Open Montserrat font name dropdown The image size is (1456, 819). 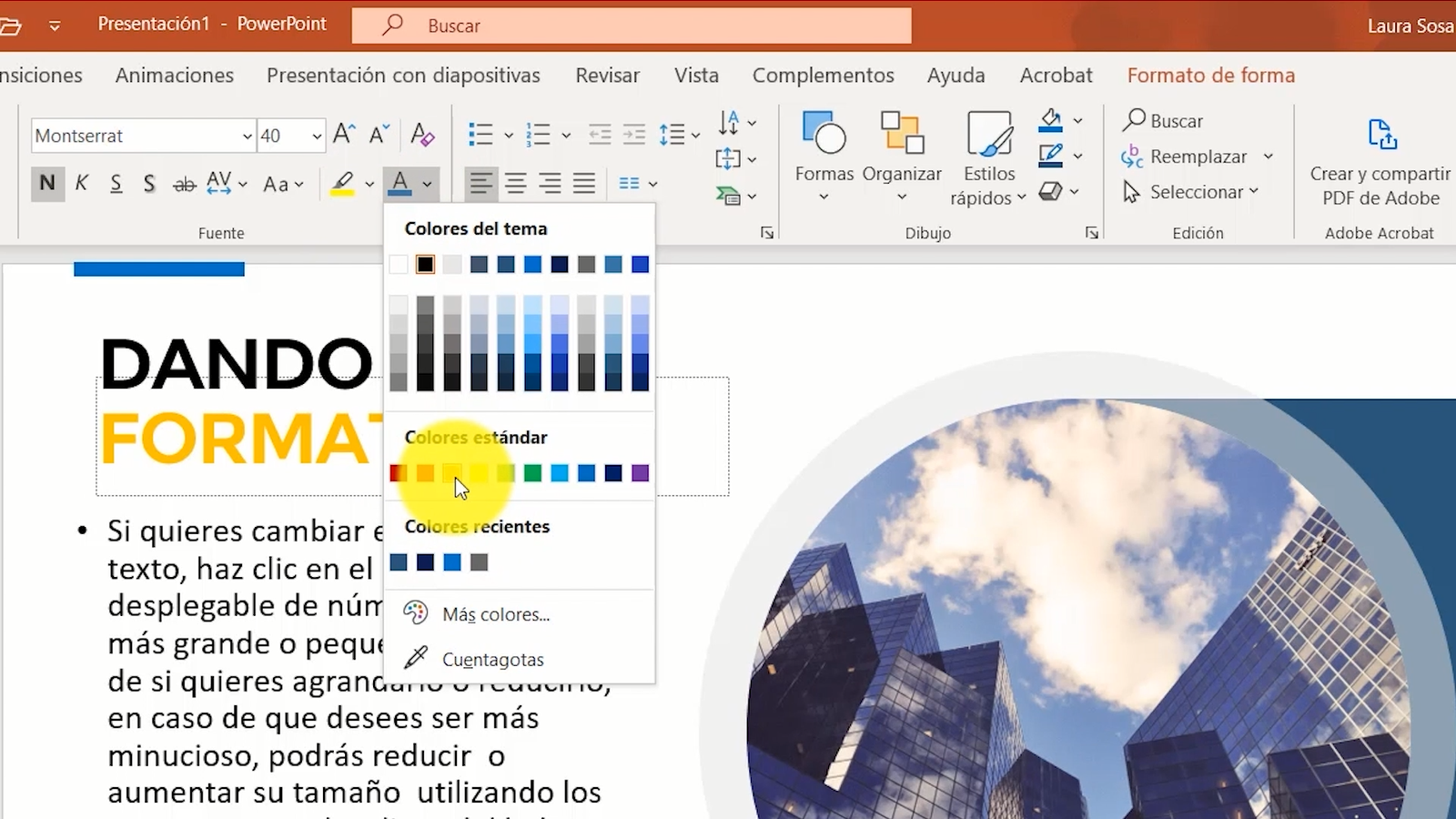click(247, 136)
